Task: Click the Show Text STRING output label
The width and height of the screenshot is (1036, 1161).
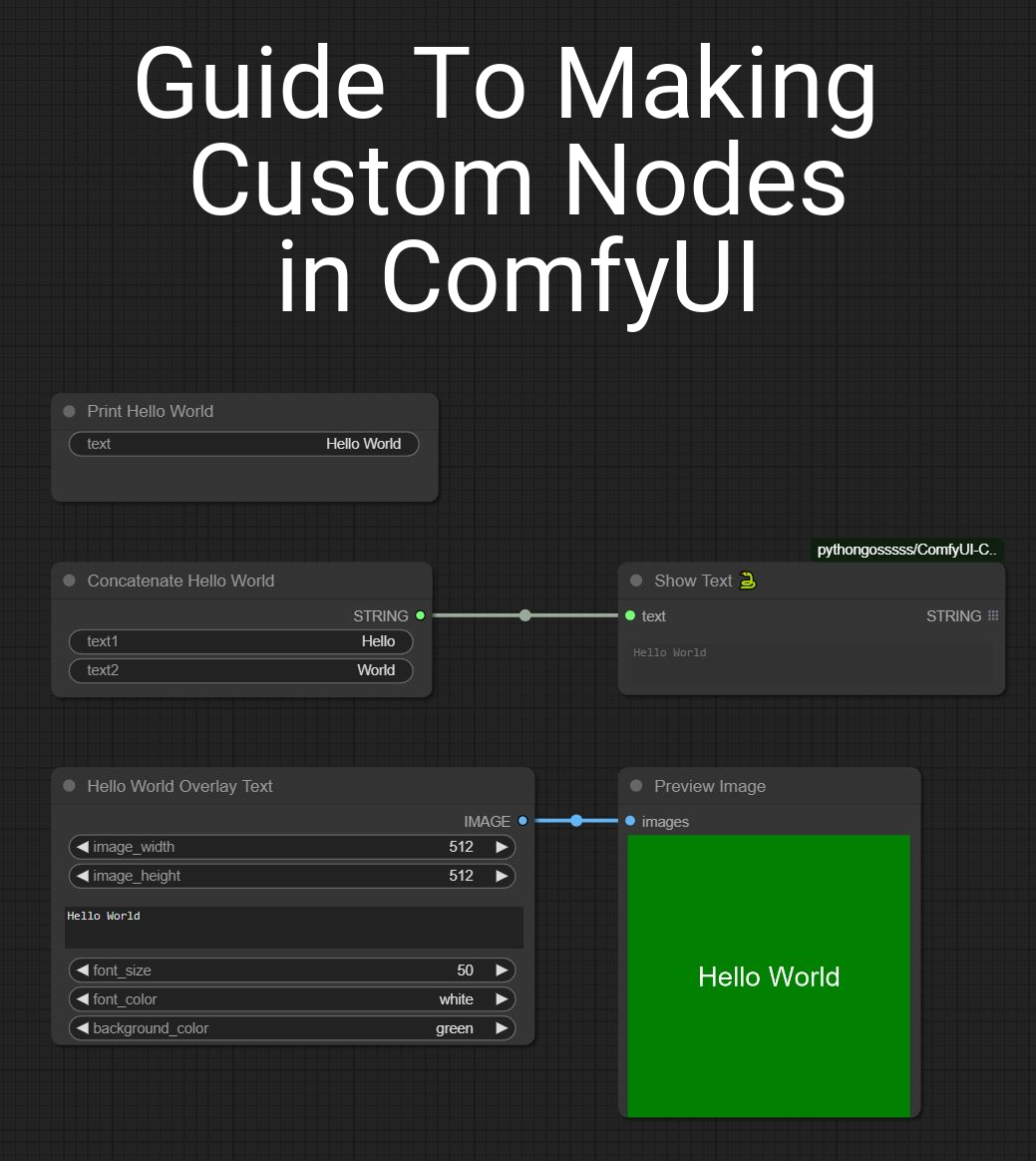Action: tap(954, 616)
